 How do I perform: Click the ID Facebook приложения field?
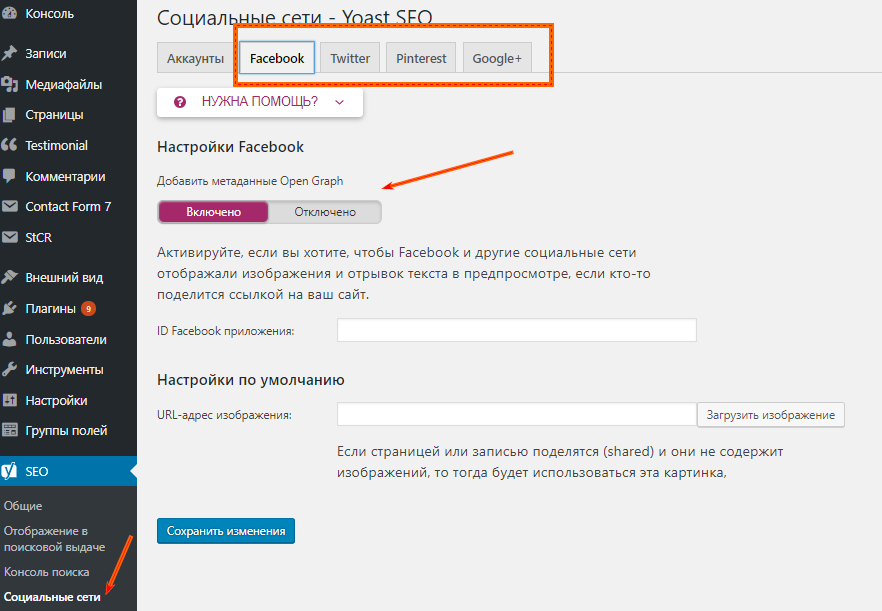(517, 330)
